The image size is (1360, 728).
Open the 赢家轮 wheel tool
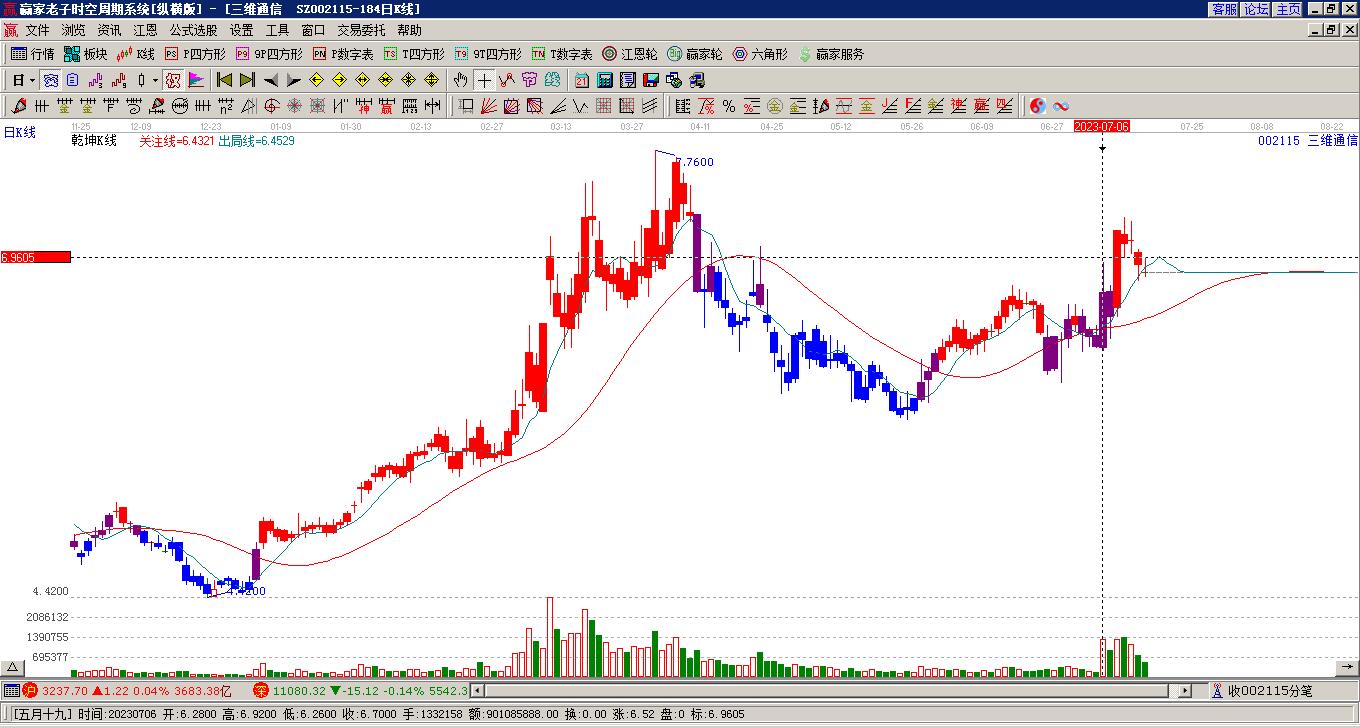pos(694,54)
